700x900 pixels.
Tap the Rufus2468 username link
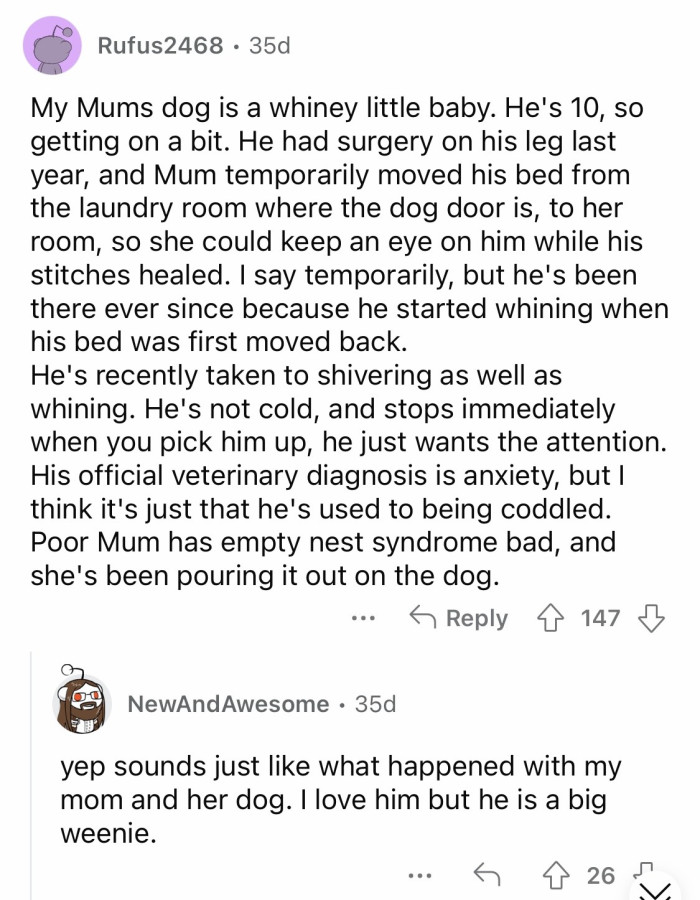pyautogui.click(x=159, y=46)
